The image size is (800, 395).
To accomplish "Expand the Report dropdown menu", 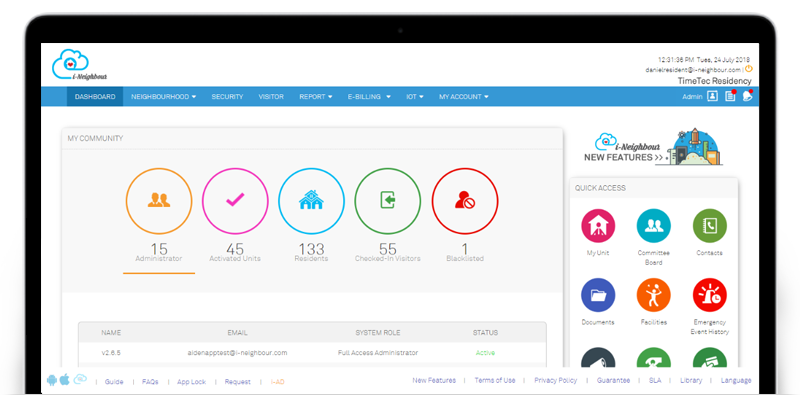I will 316,96.
